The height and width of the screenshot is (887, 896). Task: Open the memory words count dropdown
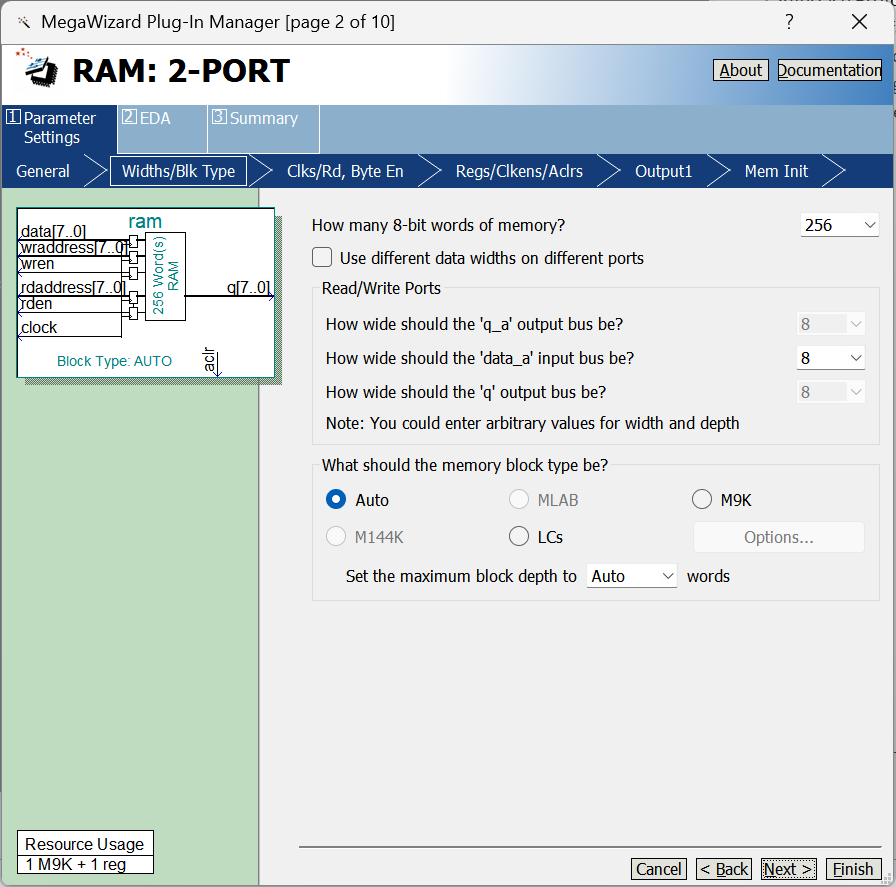[839, 225]
